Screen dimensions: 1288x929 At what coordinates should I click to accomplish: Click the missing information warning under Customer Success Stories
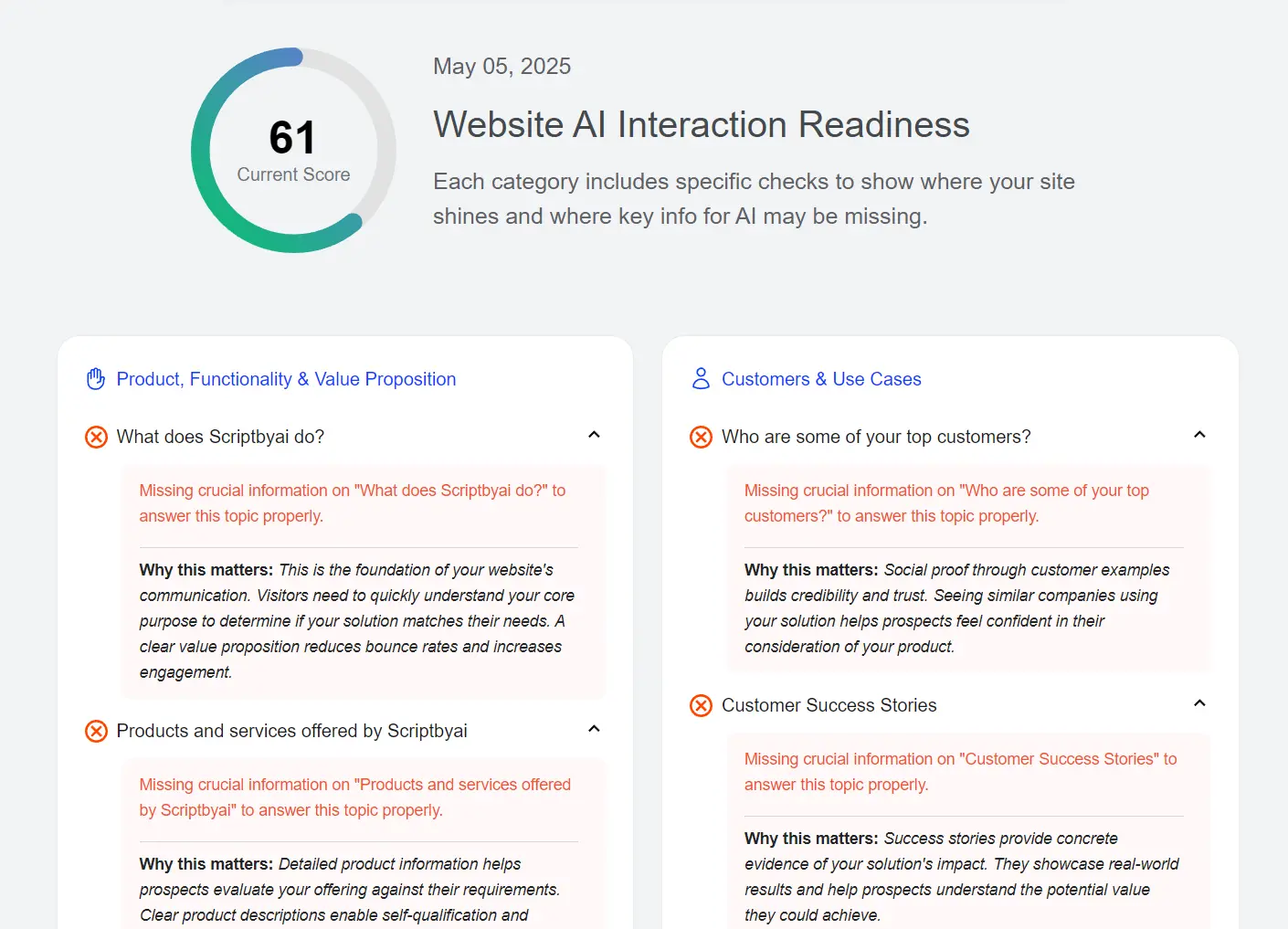[960, 771]
